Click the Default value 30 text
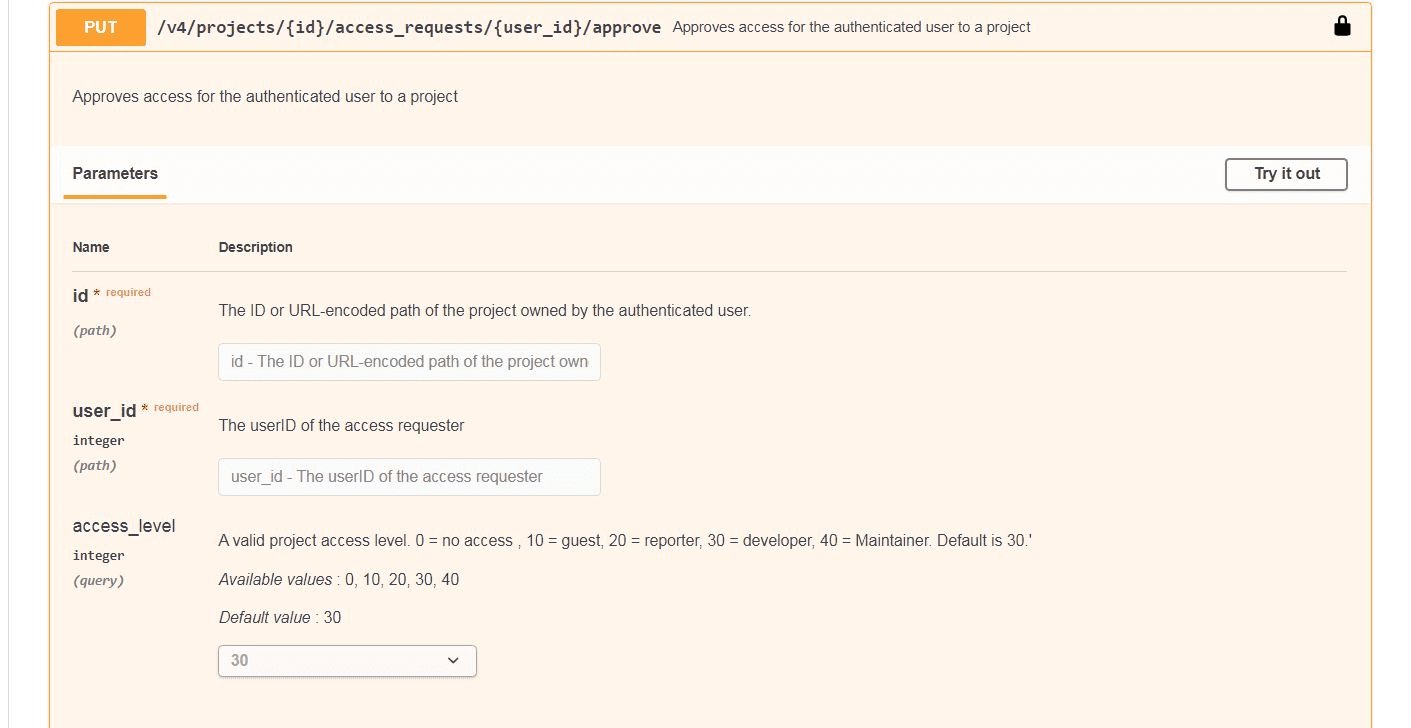 pos(281,617)
